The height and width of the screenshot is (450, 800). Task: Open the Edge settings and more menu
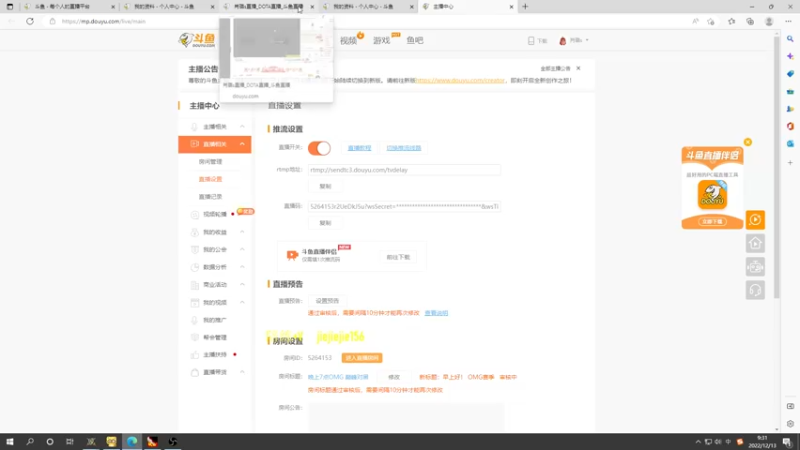click(788, 21)
